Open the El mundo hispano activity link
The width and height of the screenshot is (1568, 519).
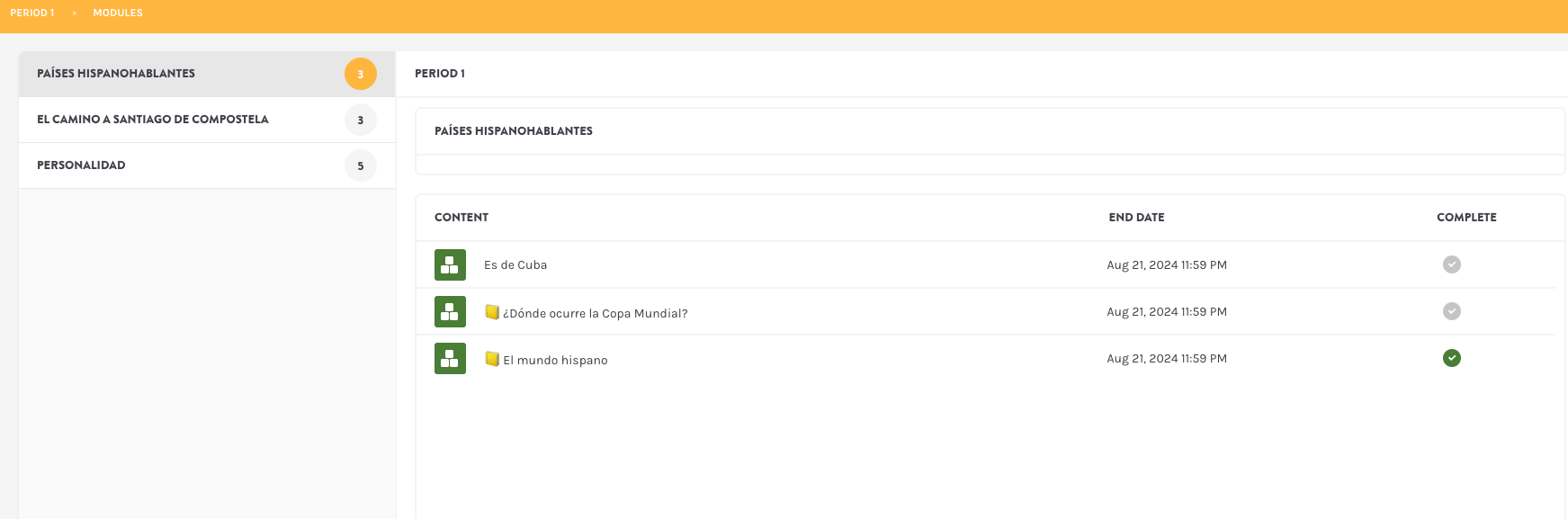pos(555,361)
